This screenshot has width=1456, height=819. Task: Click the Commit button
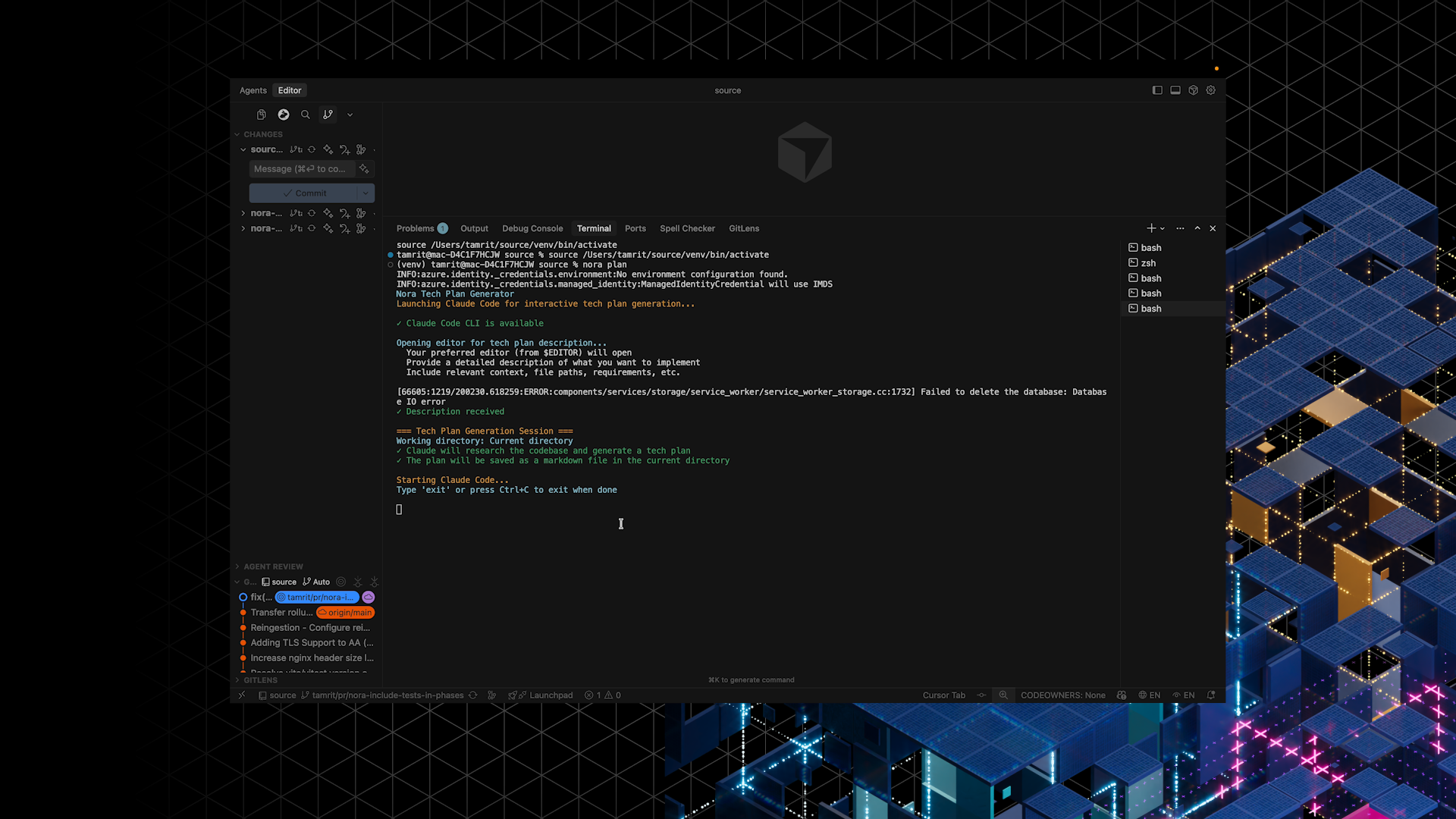click(303, 193)
